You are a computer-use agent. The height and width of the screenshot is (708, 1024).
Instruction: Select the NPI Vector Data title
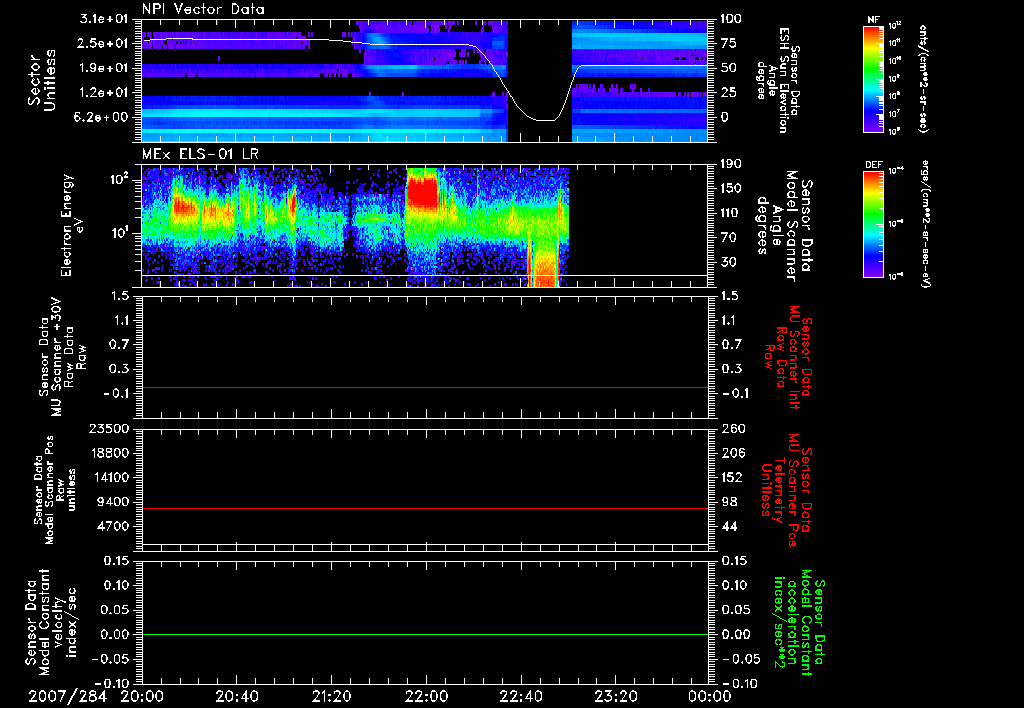(203, 9)
